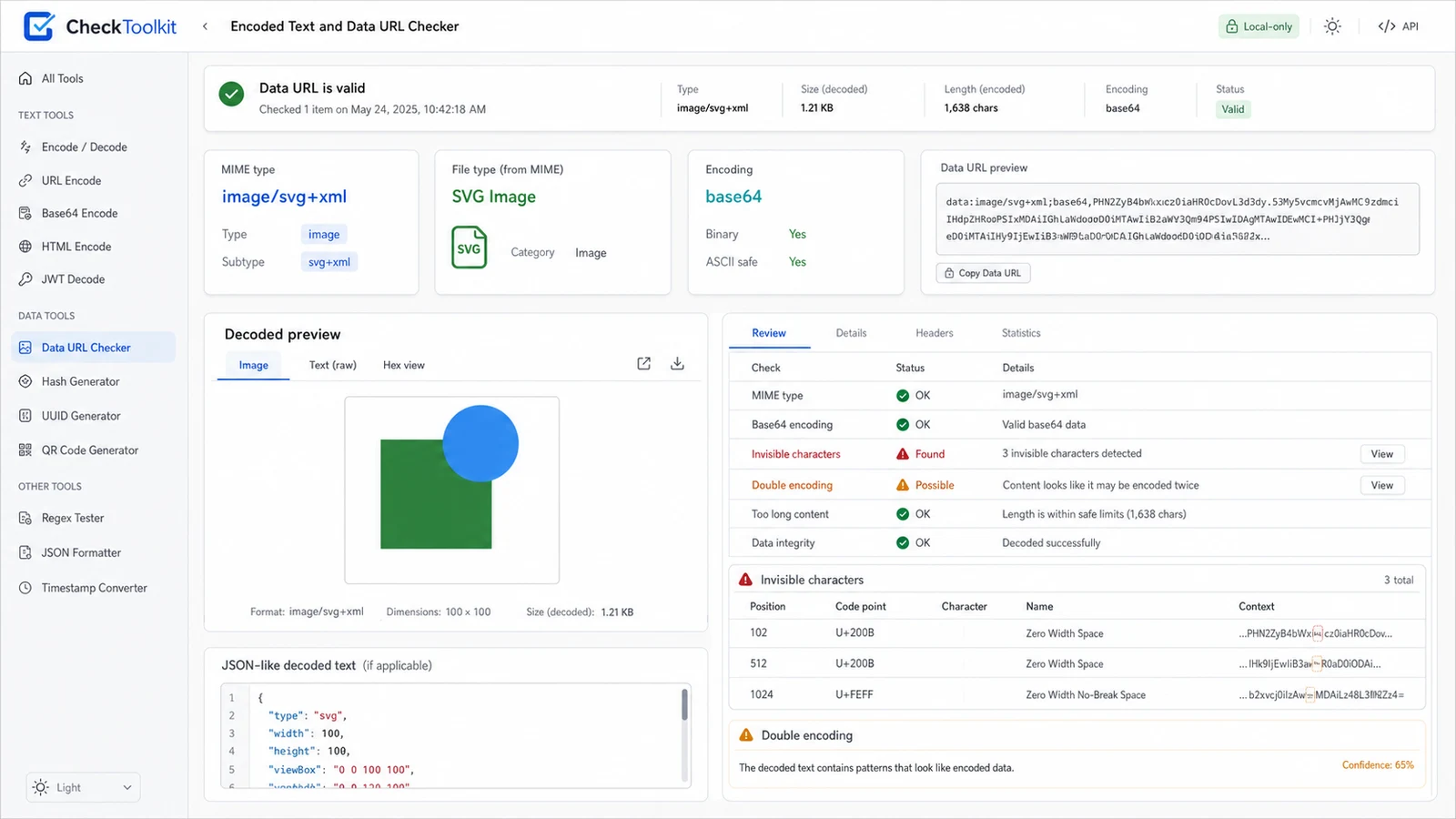Open decoded preview in new window icon

[643, 363]
